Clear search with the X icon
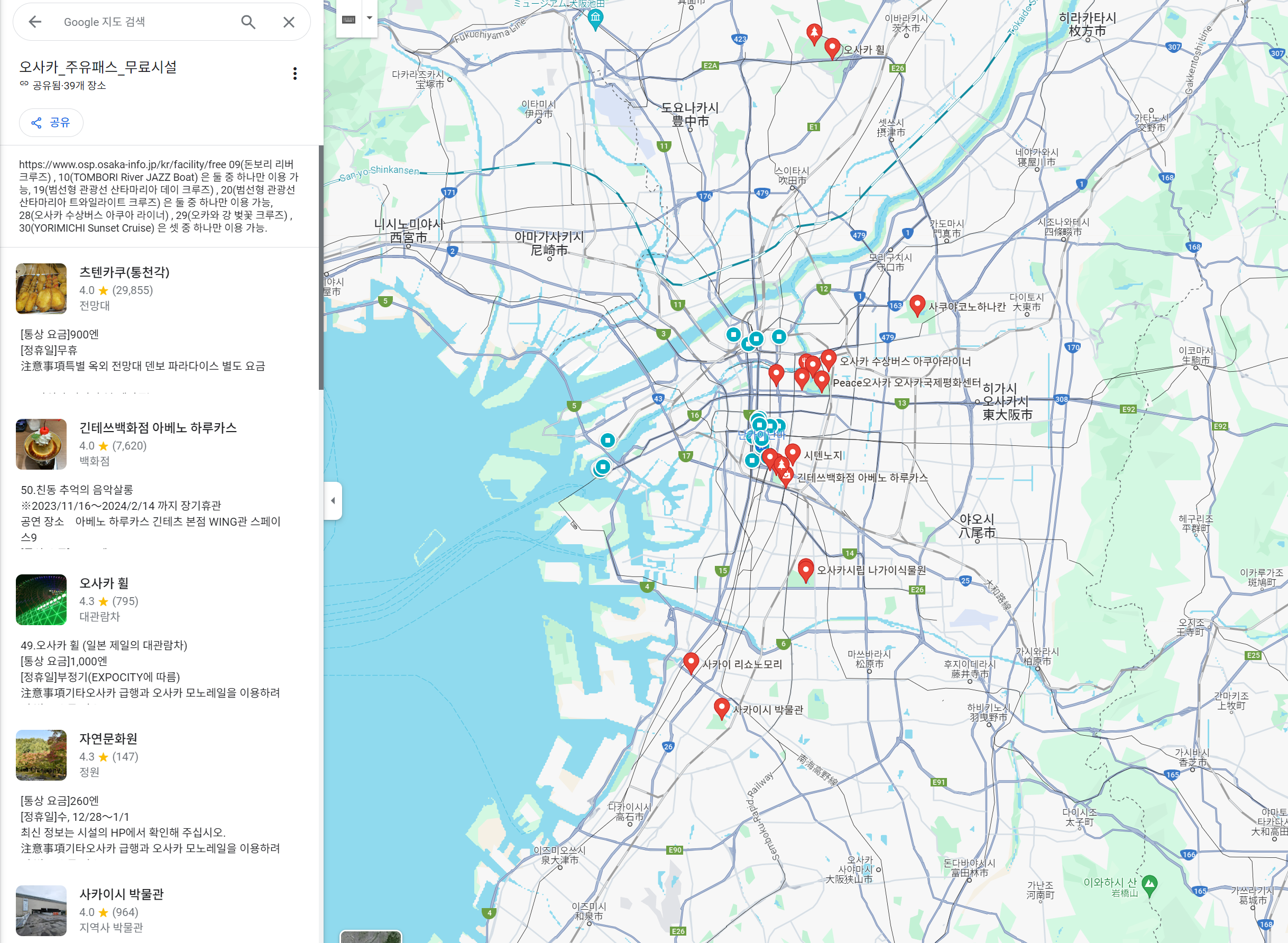The height and width of the screenshot is (943, 1288). (x=289, y=22)
